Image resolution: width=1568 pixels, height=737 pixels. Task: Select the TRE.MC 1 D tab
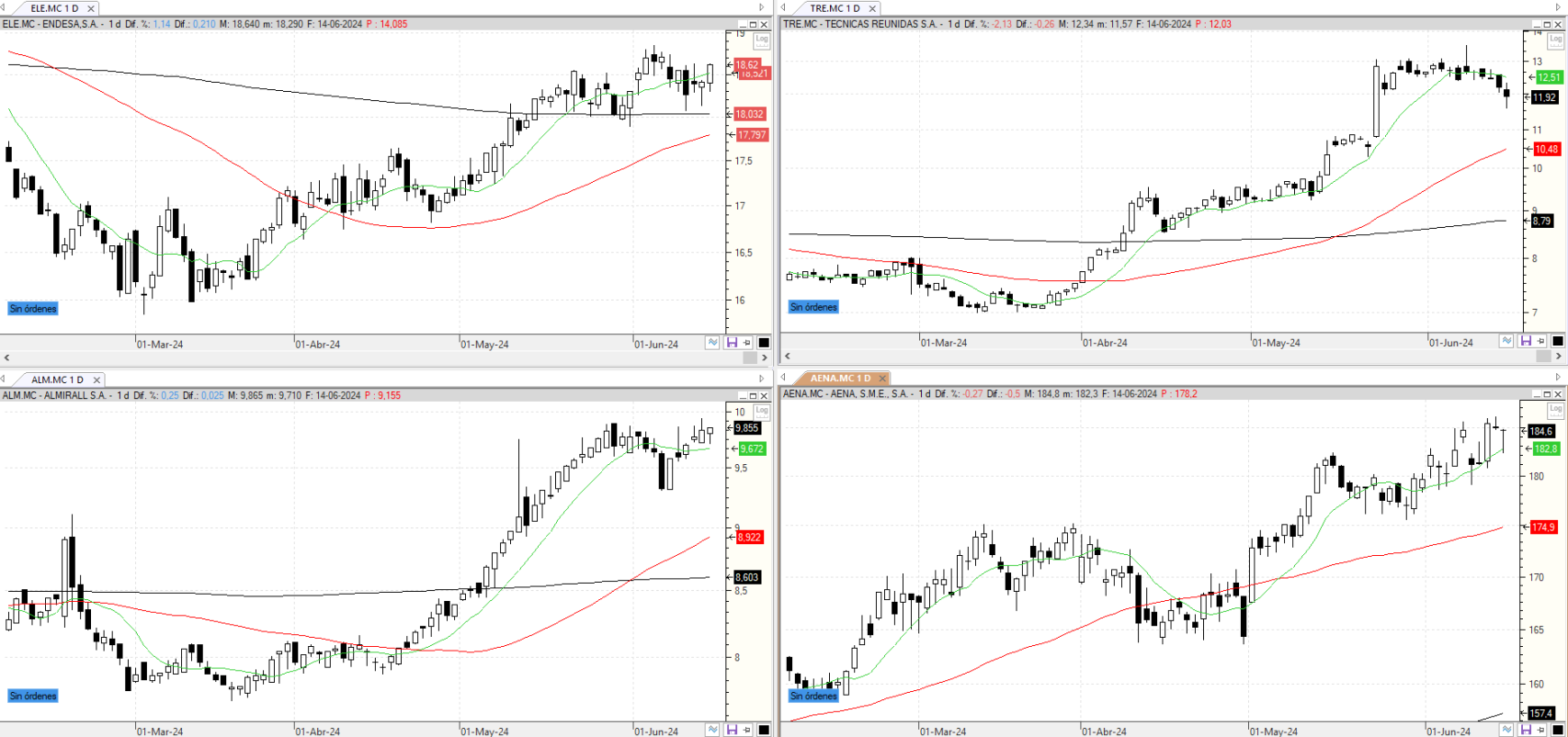coord(835,8)
